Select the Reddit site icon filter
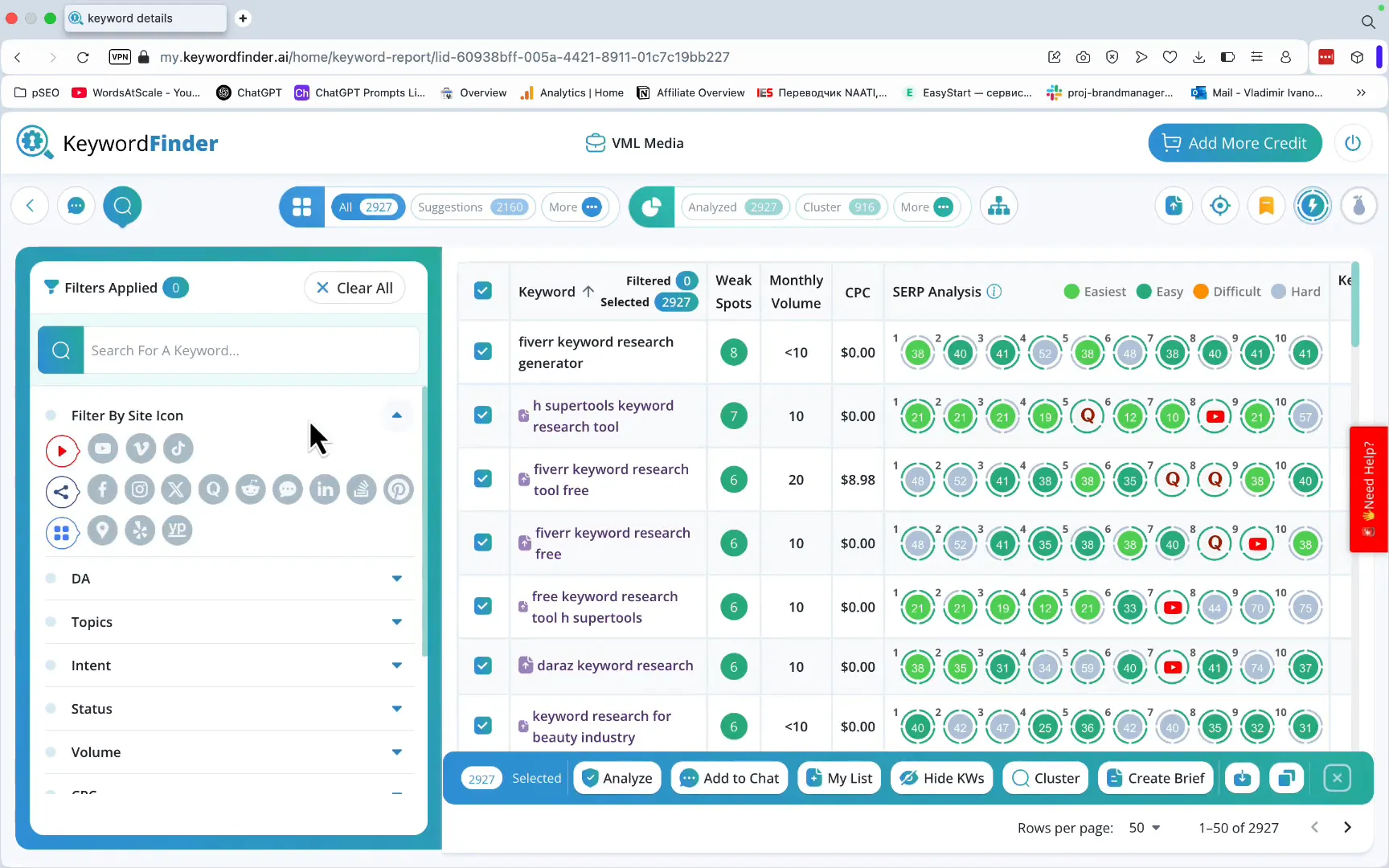1389x868 pixels. (251, 489)
